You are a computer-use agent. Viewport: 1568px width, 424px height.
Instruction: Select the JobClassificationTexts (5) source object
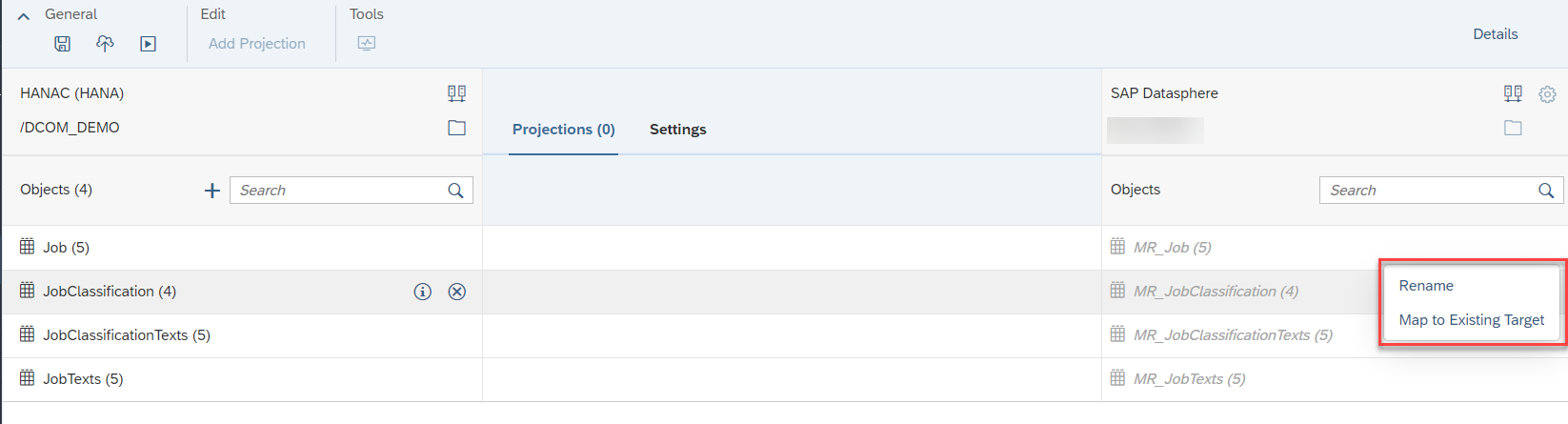tap(127, 335)
